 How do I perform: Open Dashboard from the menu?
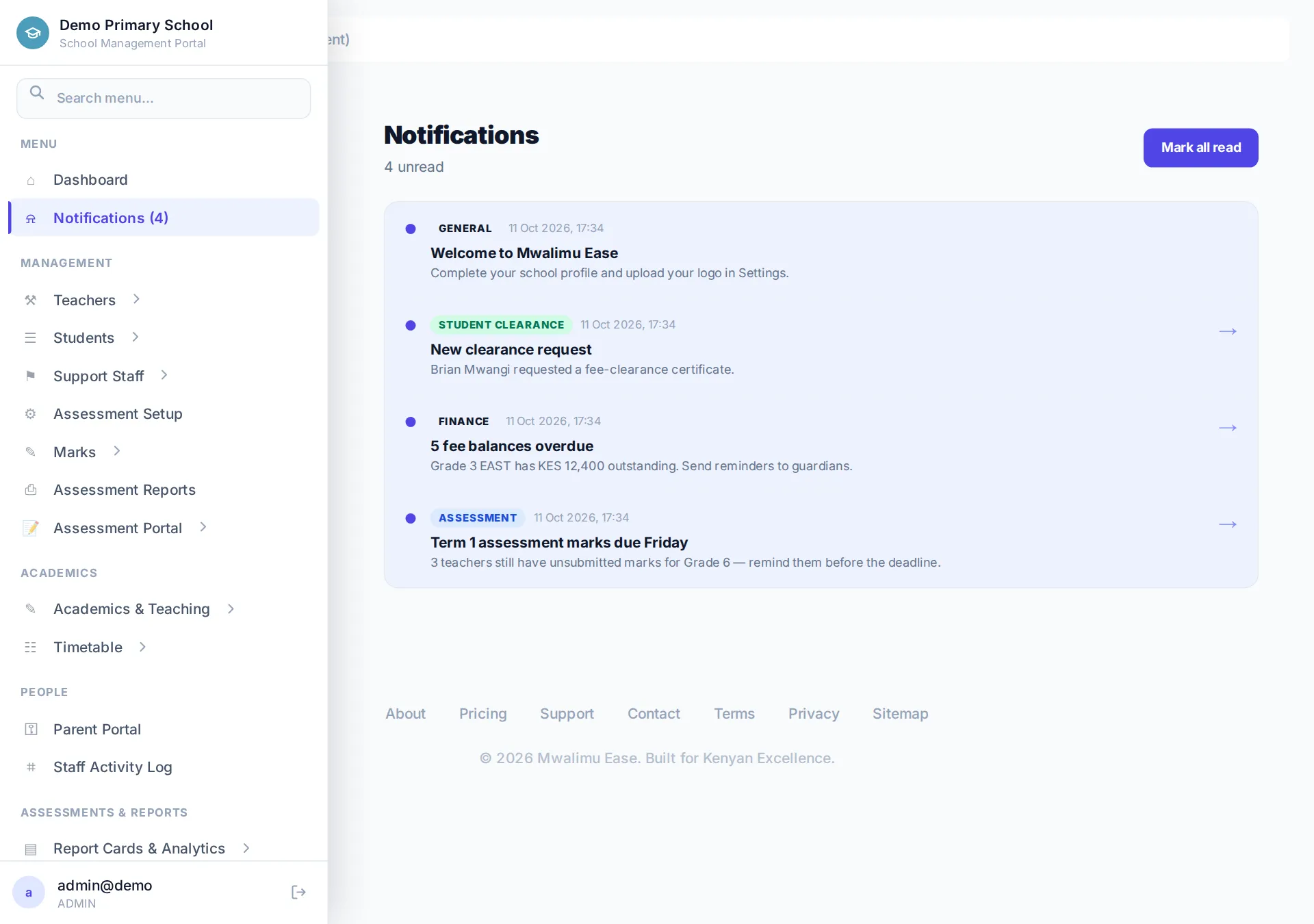(x=164, y=180)
